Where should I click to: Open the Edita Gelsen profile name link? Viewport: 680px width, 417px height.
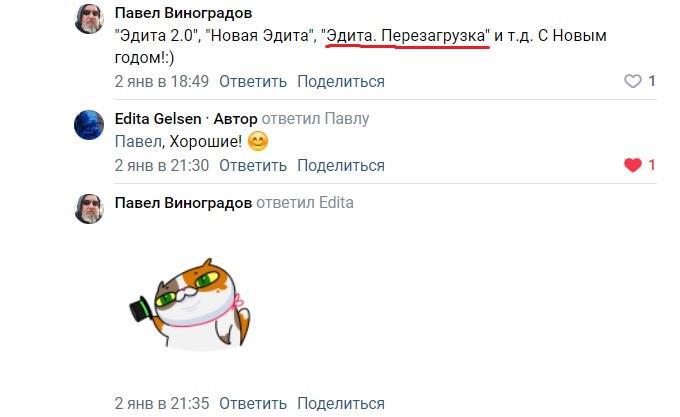point(158,119)
